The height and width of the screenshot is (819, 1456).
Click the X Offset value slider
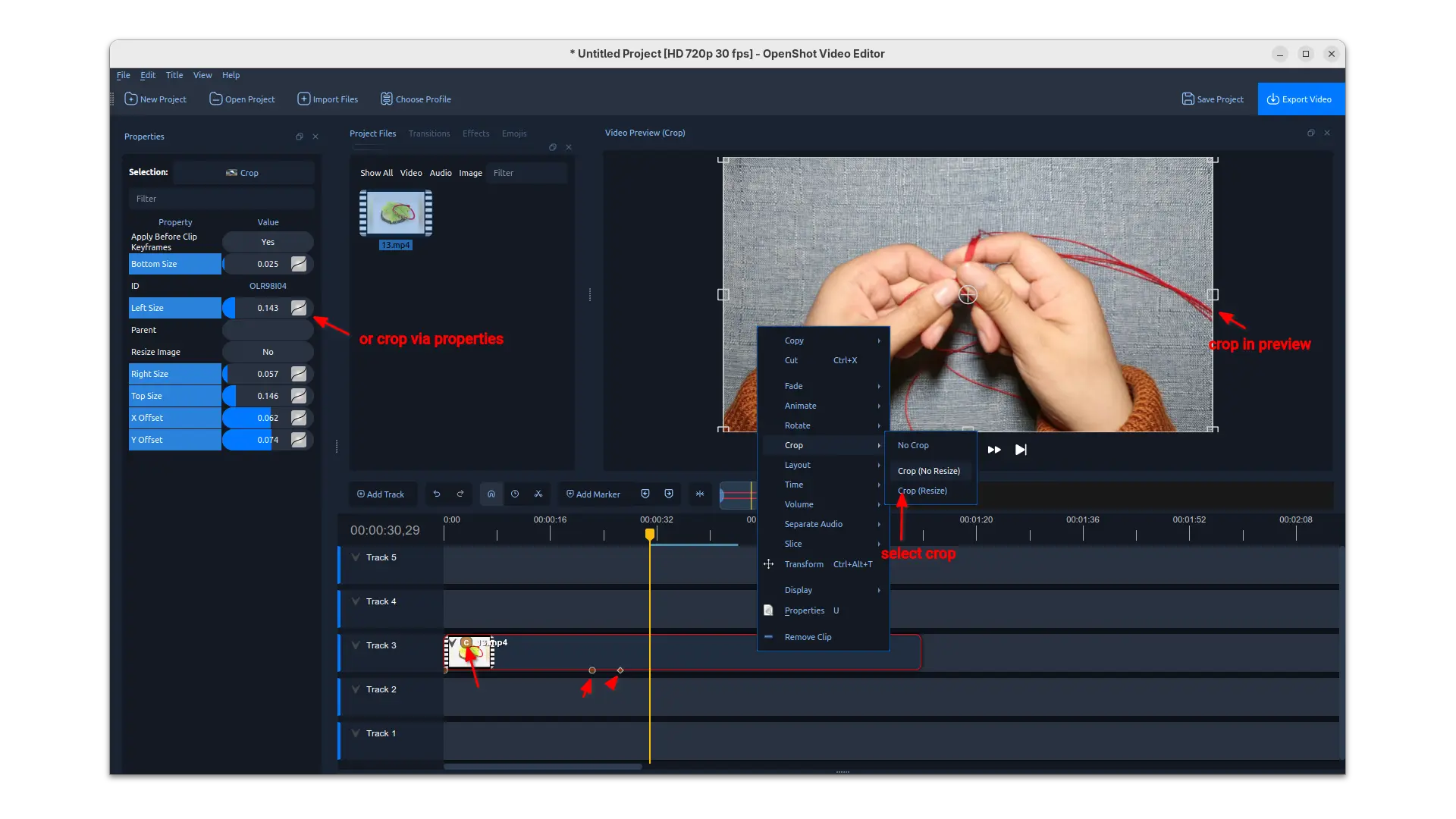258,418
